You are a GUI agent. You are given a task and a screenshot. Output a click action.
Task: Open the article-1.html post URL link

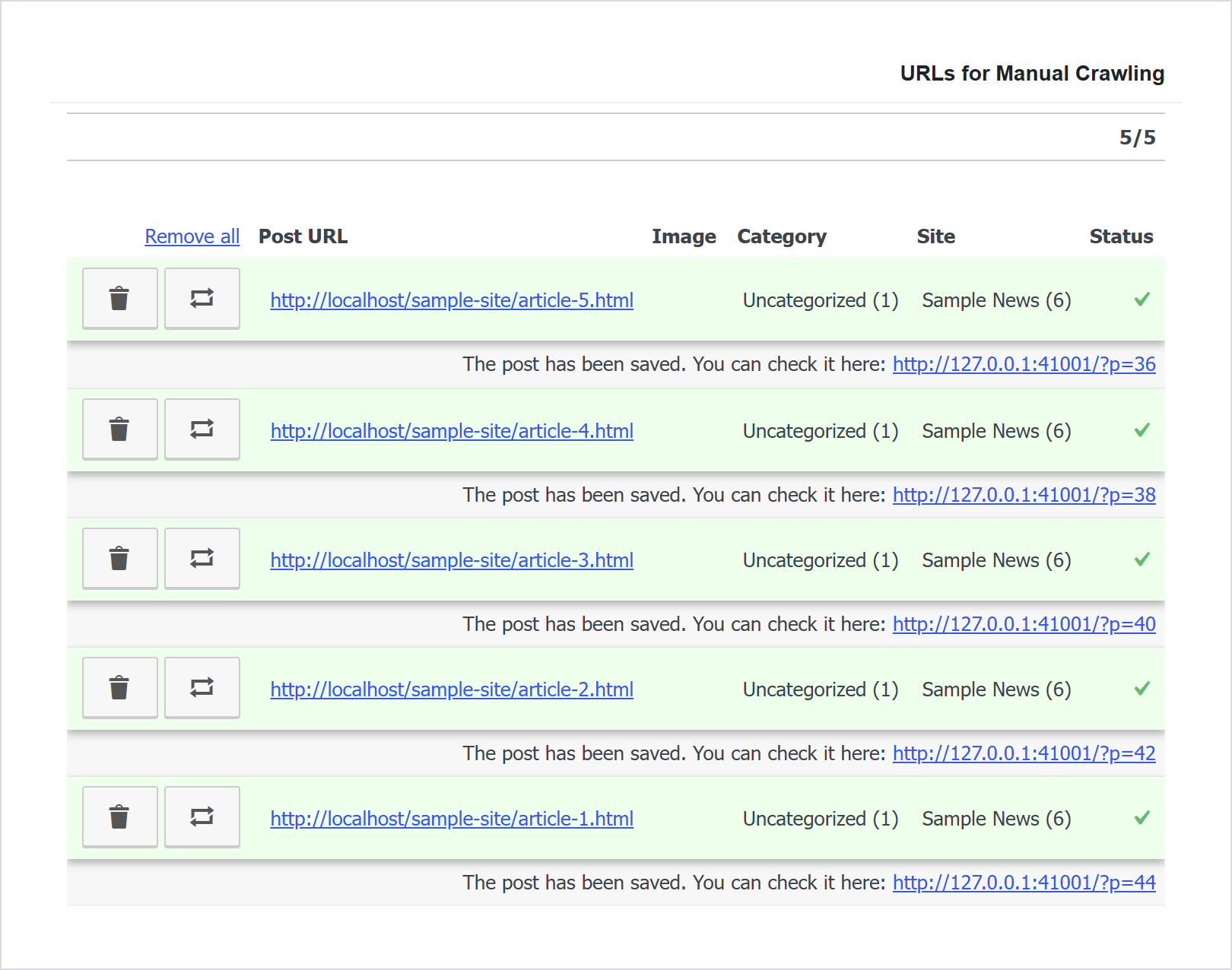pyautogui.click(x=452, y=819)
